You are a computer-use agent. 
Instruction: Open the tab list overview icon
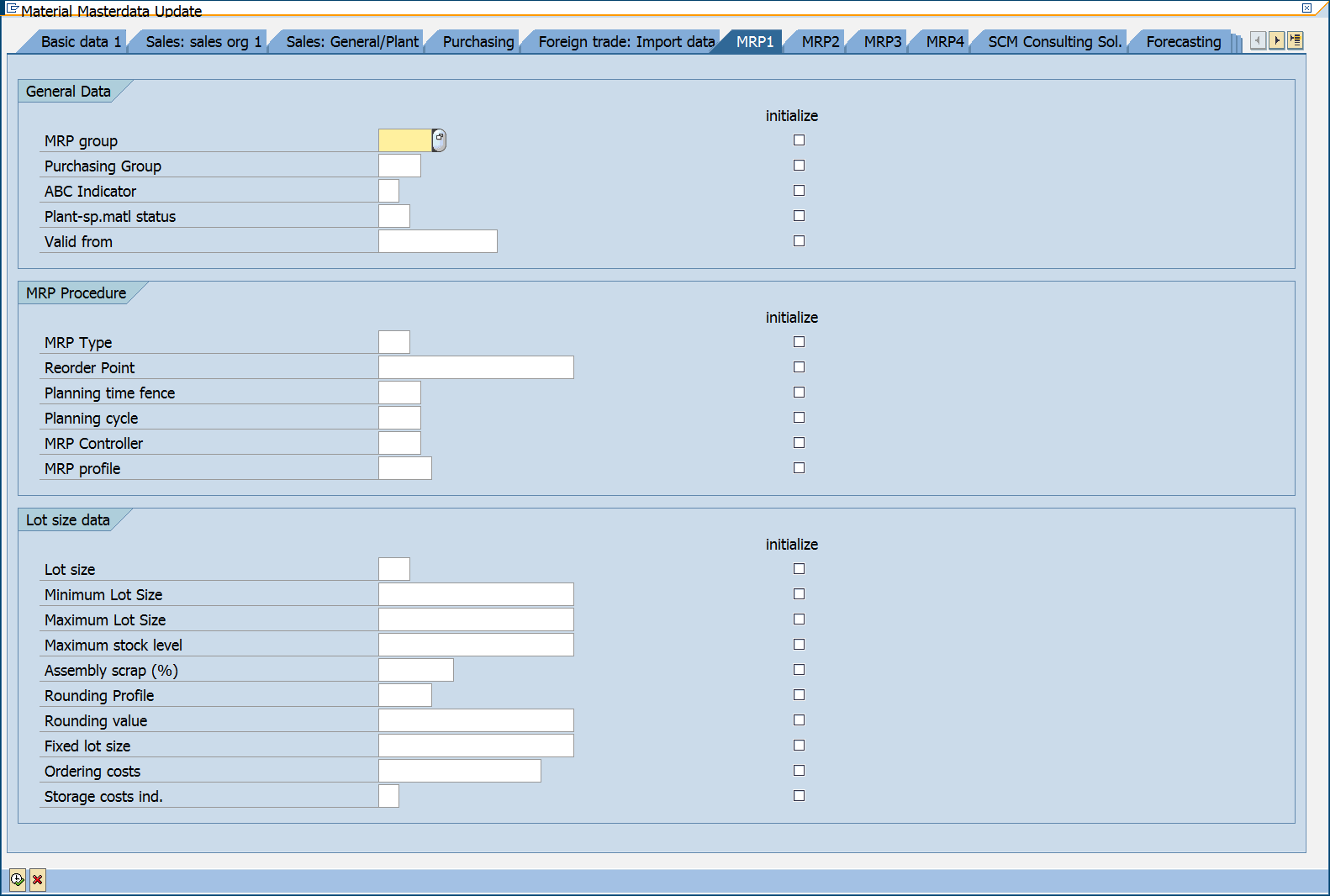click(1295, 40)
